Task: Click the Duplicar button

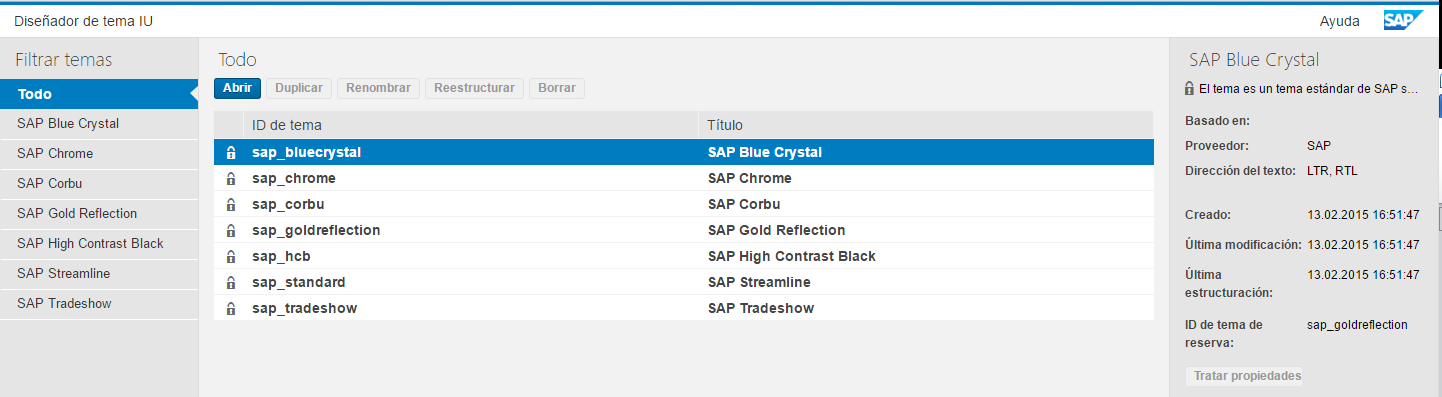Action: (x=299, y=88)
